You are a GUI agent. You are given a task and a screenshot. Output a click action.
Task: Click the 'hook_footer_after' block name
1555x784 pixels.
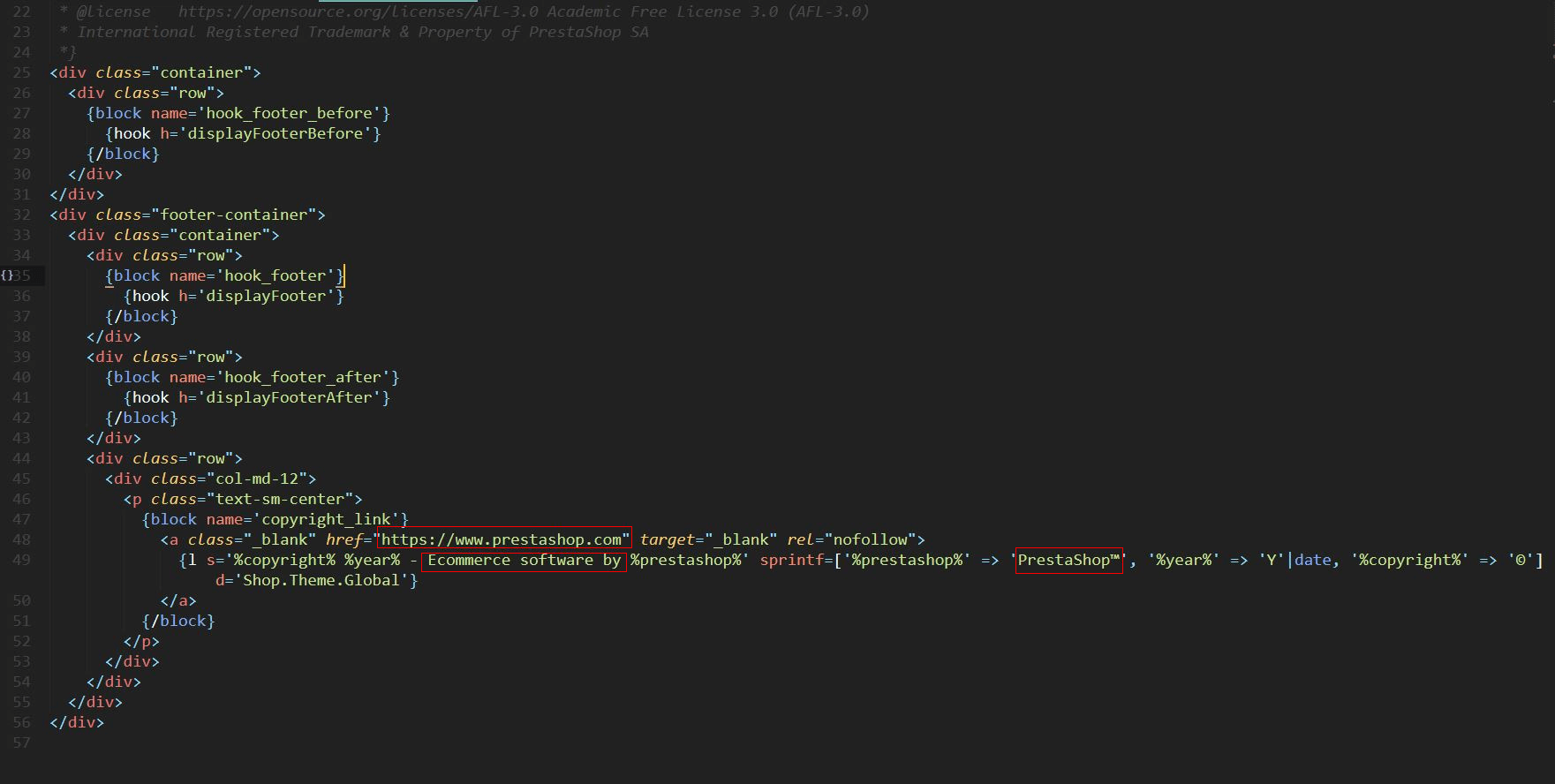[x=302, y=377]
